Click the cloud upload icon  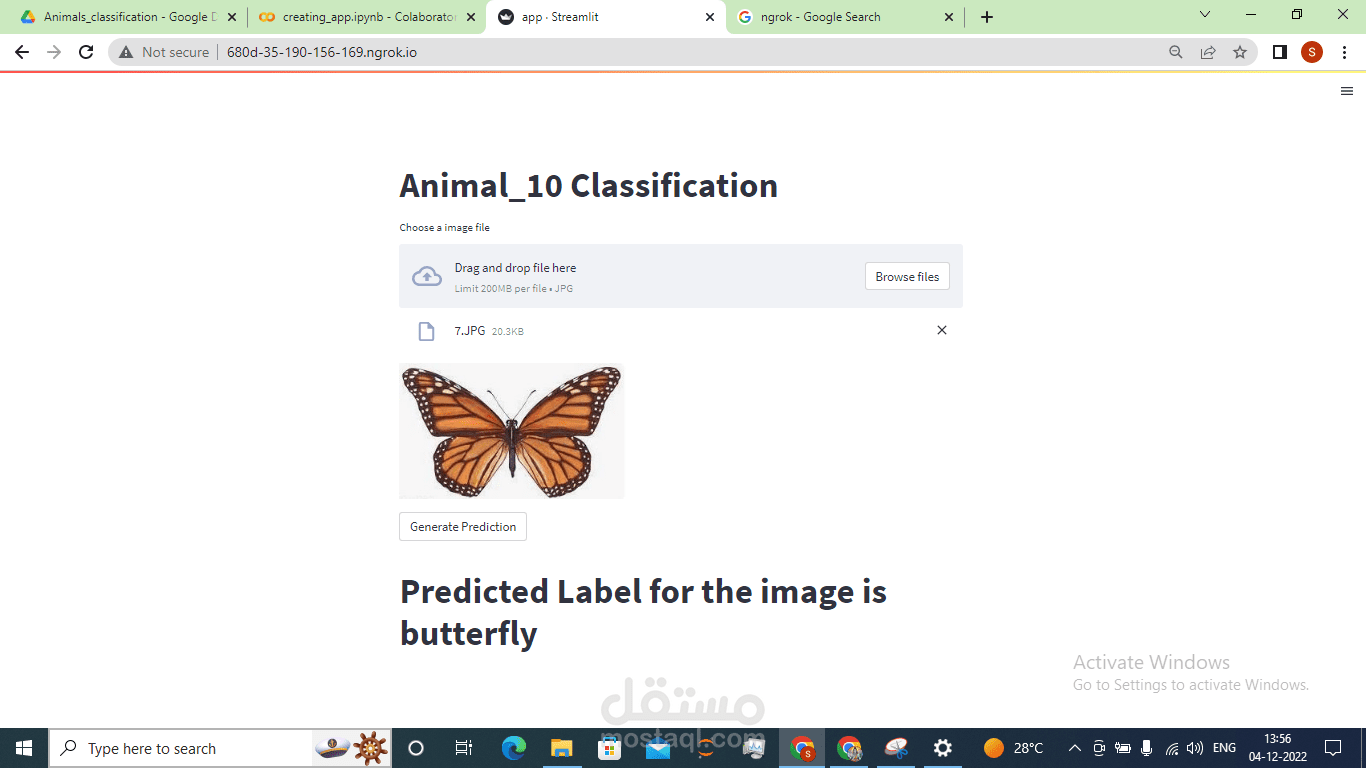point(427,277)
